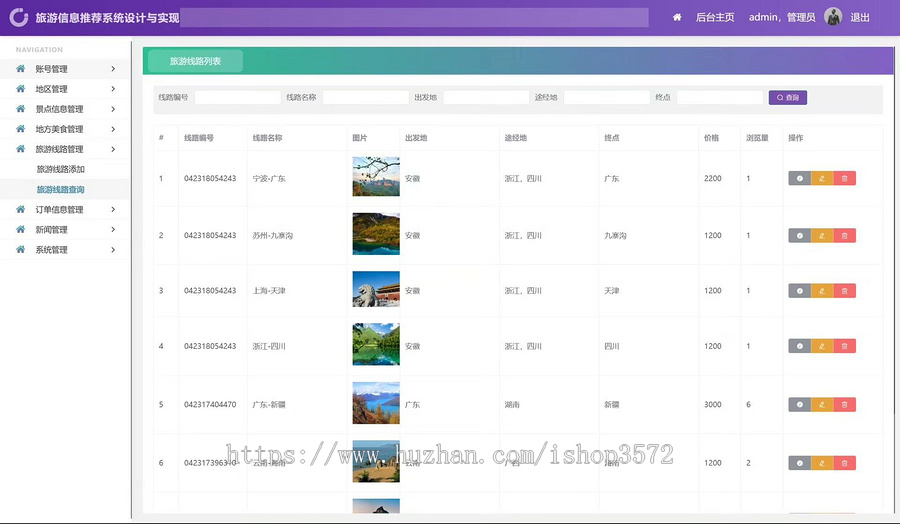View details of the 苏州-九寨沟 route
900x524 pixels.
click(x=800, y=235)
